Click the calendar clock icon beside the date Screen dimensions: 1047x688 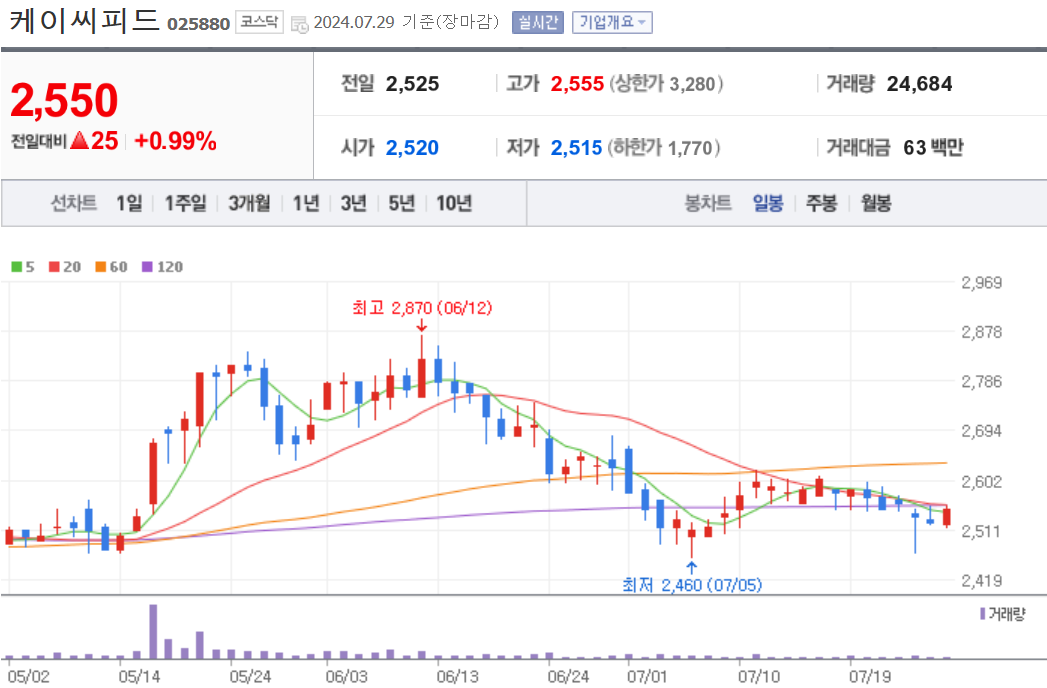pos(300,24)
